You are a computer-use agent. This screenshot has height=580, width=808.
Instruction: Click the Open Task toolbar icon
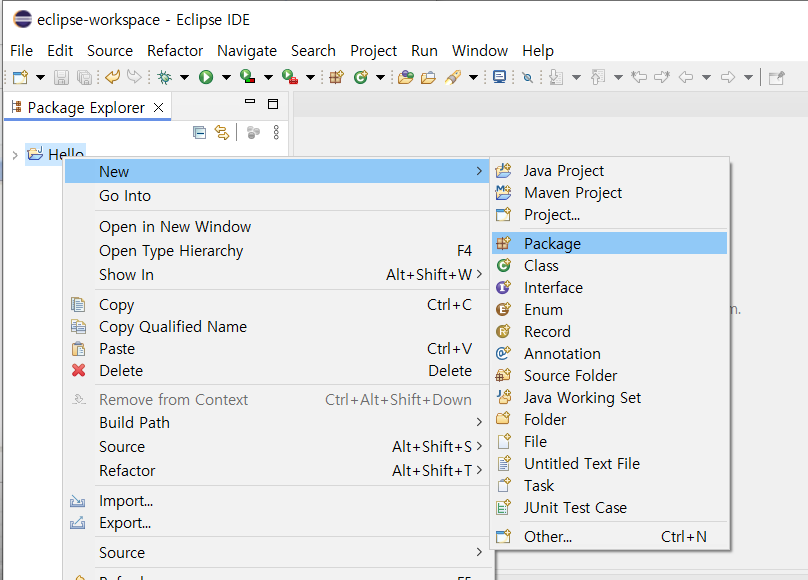tap(428, 77)
